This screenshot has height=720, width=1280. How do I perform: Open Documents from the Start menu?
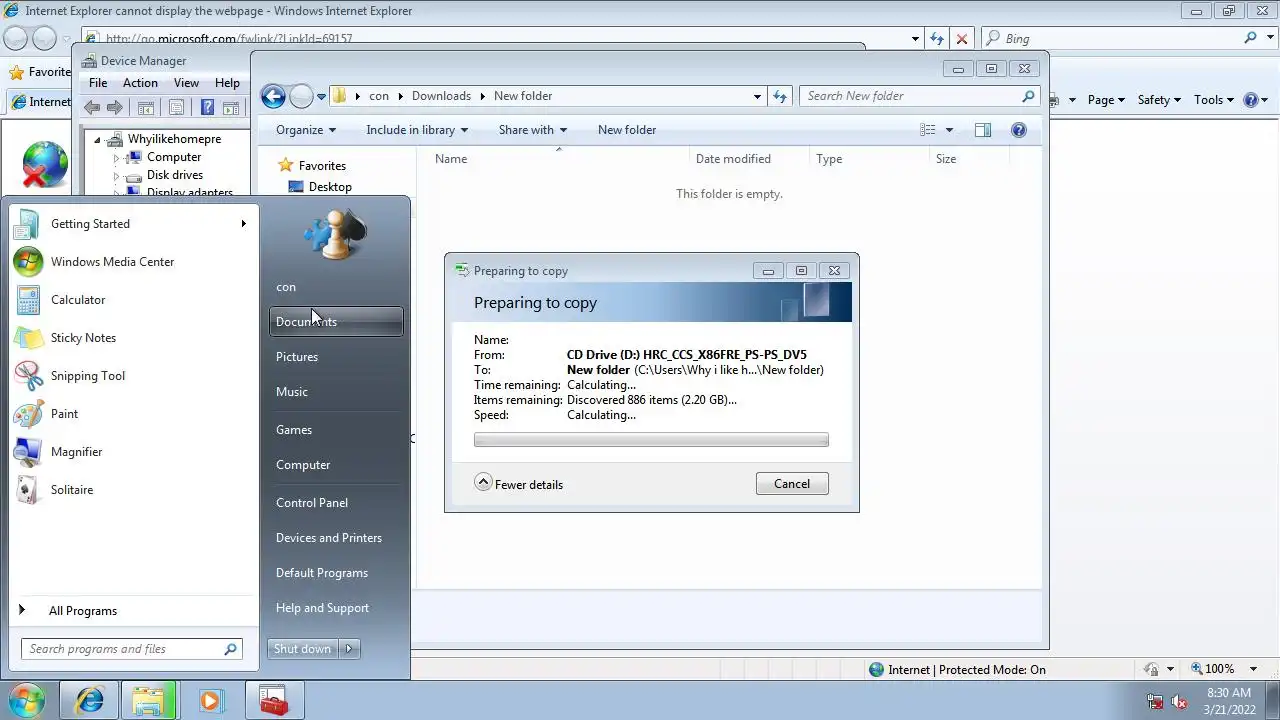(336, 322)
